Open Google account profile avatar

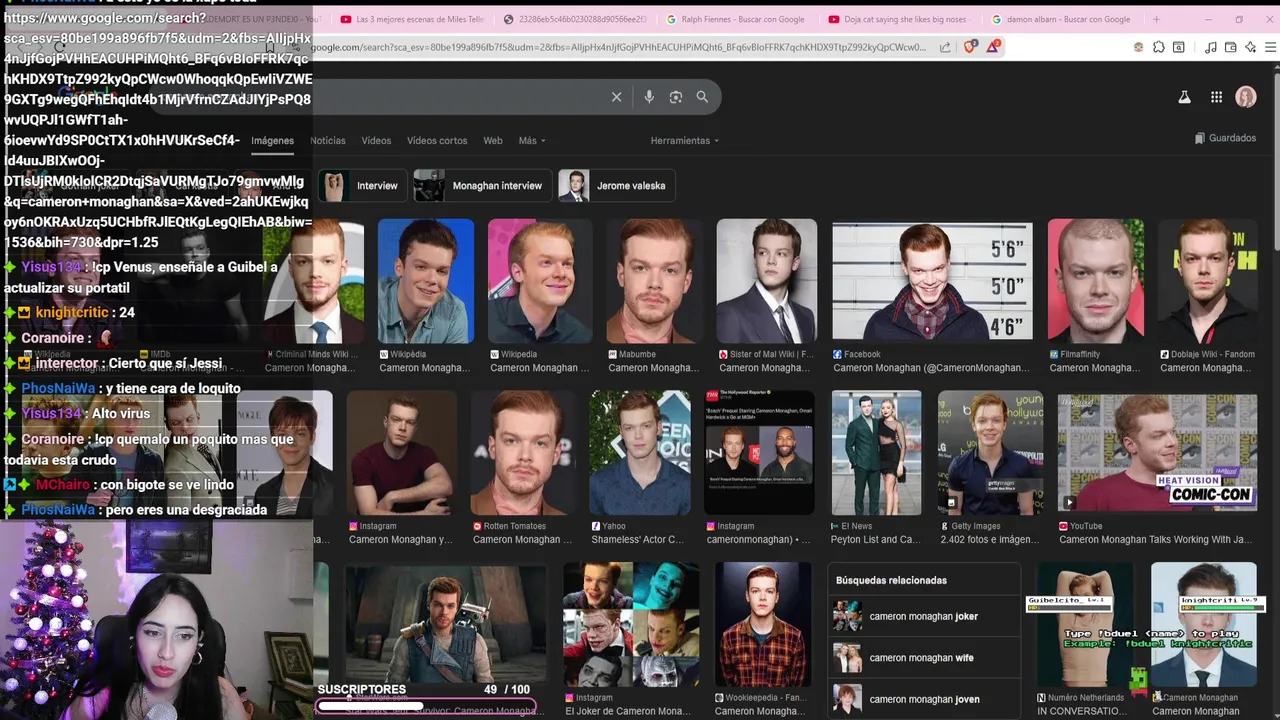(1246, 97)
